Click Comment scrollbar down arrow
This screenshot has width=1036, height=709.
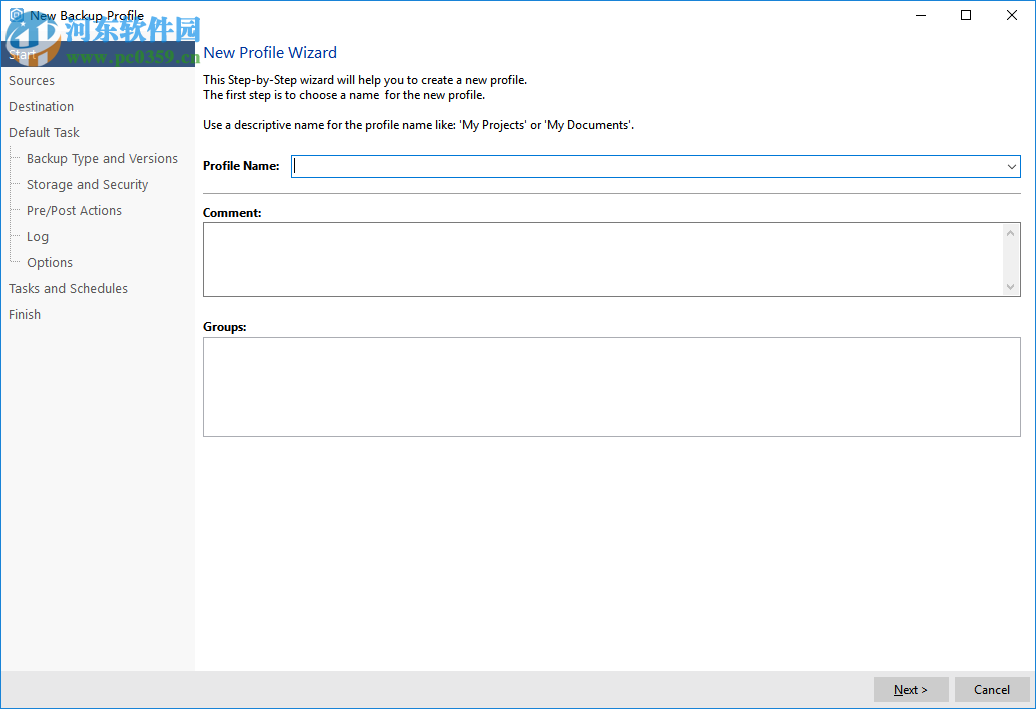point(1011,286)
